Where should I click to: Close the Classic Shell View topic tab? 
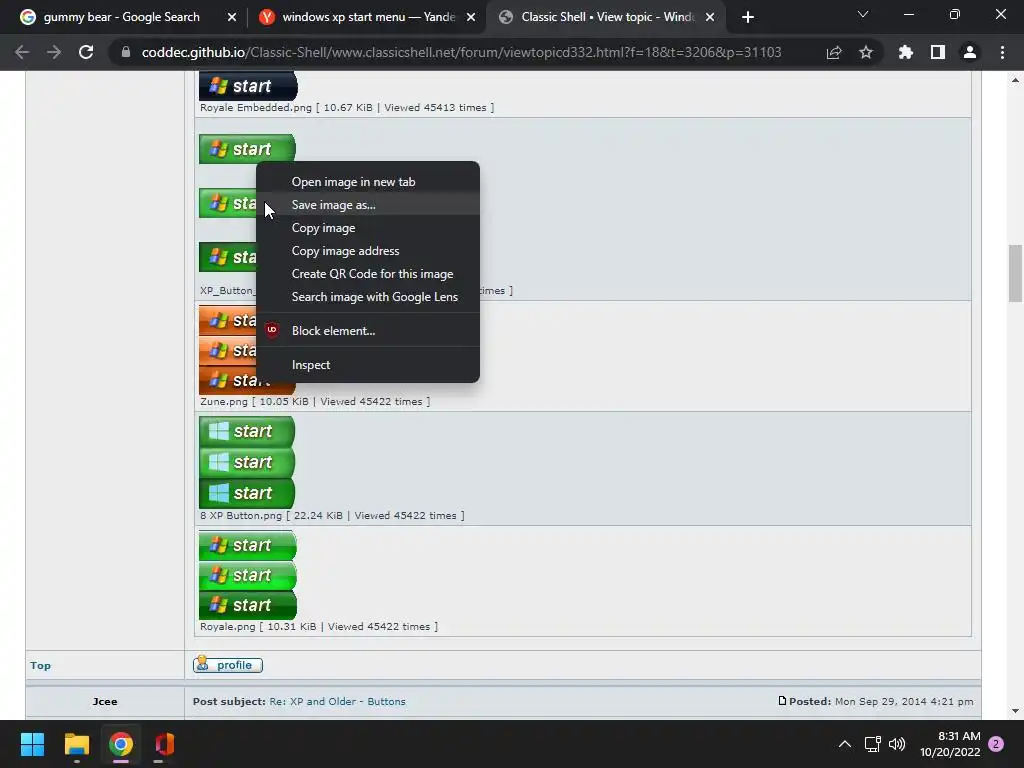[710, 17]
